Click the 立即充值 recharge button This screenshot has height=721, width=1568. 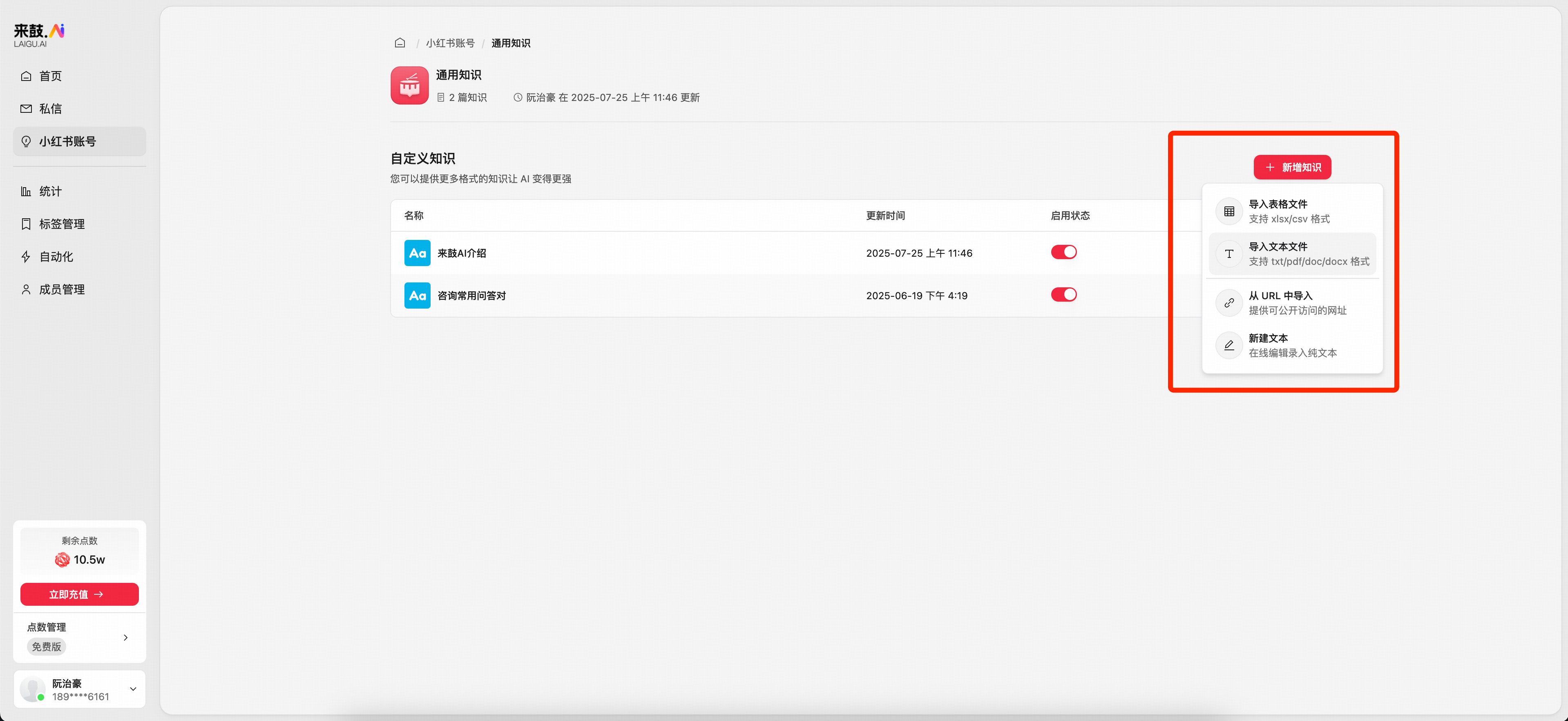coord(79,594)
